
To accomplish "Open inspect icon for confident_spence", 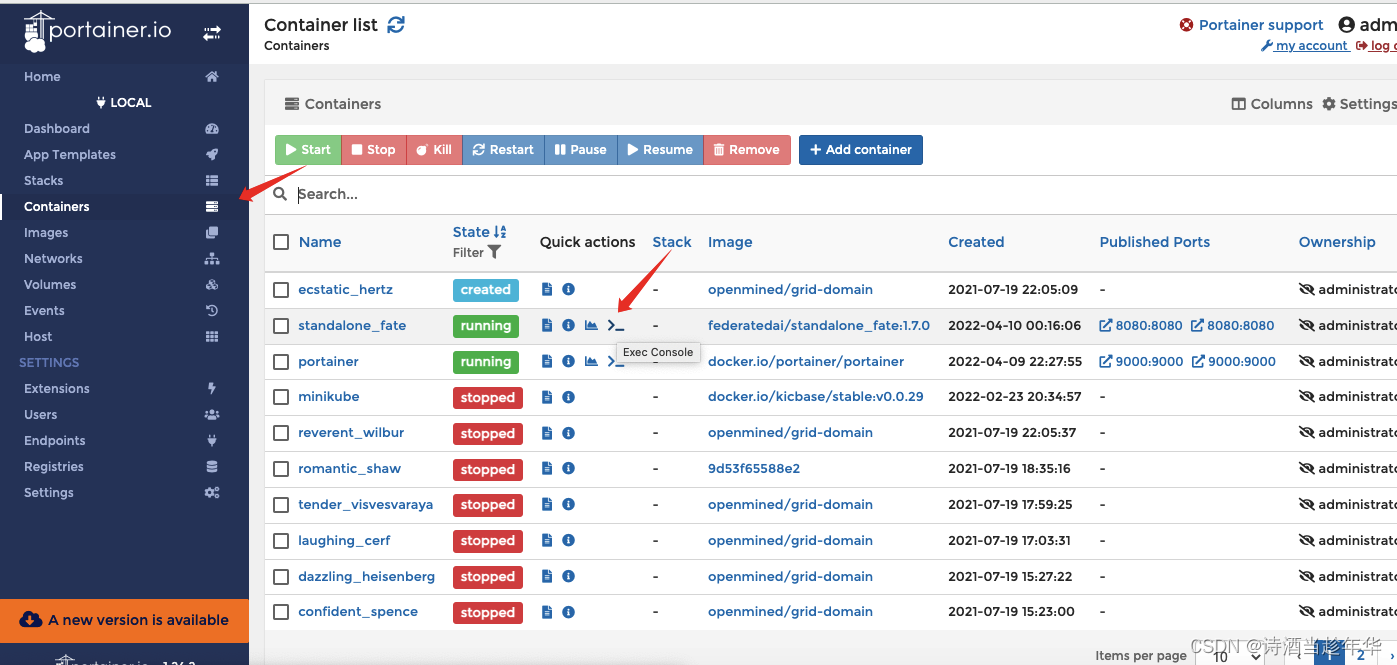I will 568,612.
